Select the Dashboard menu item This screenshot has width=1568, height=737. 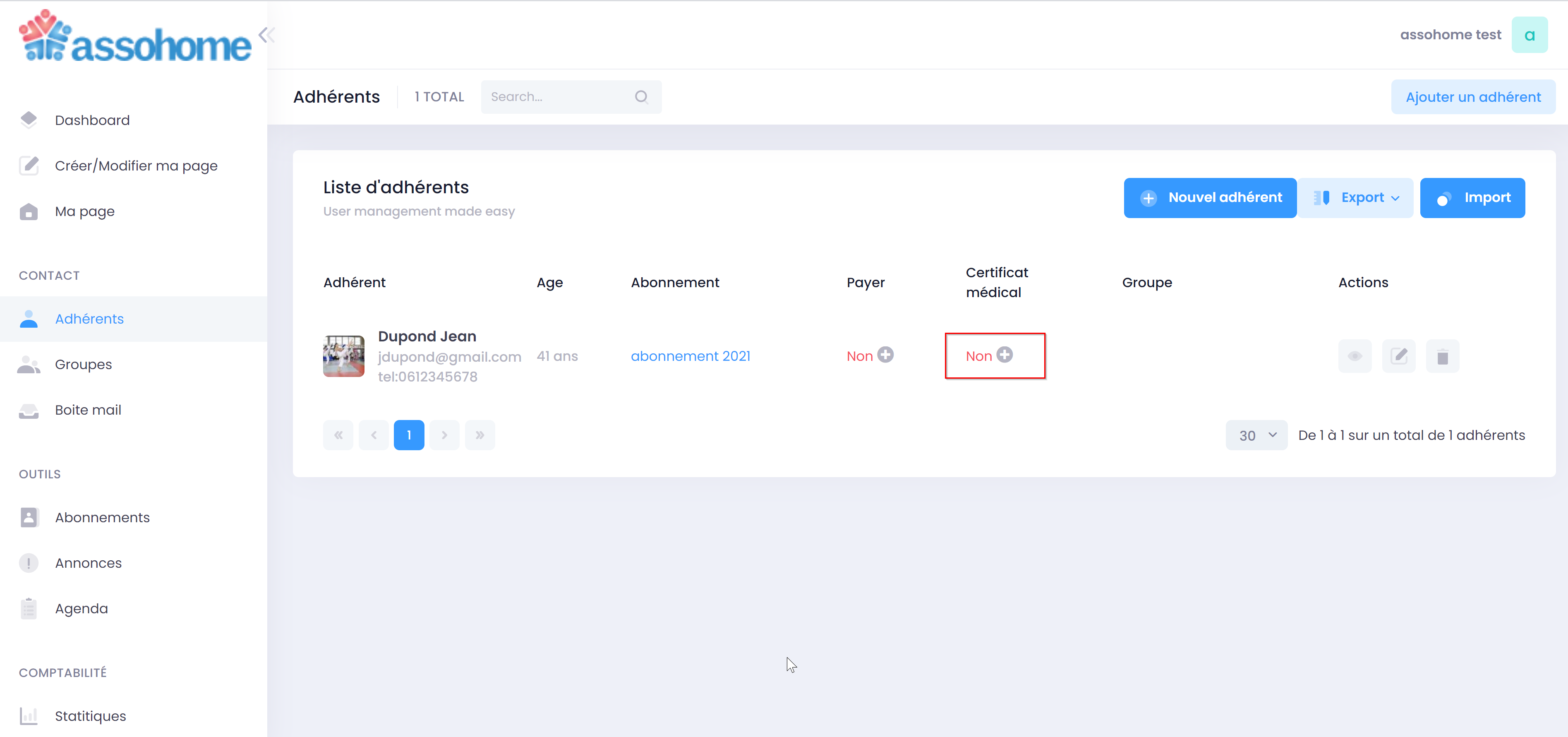[92, 120]
